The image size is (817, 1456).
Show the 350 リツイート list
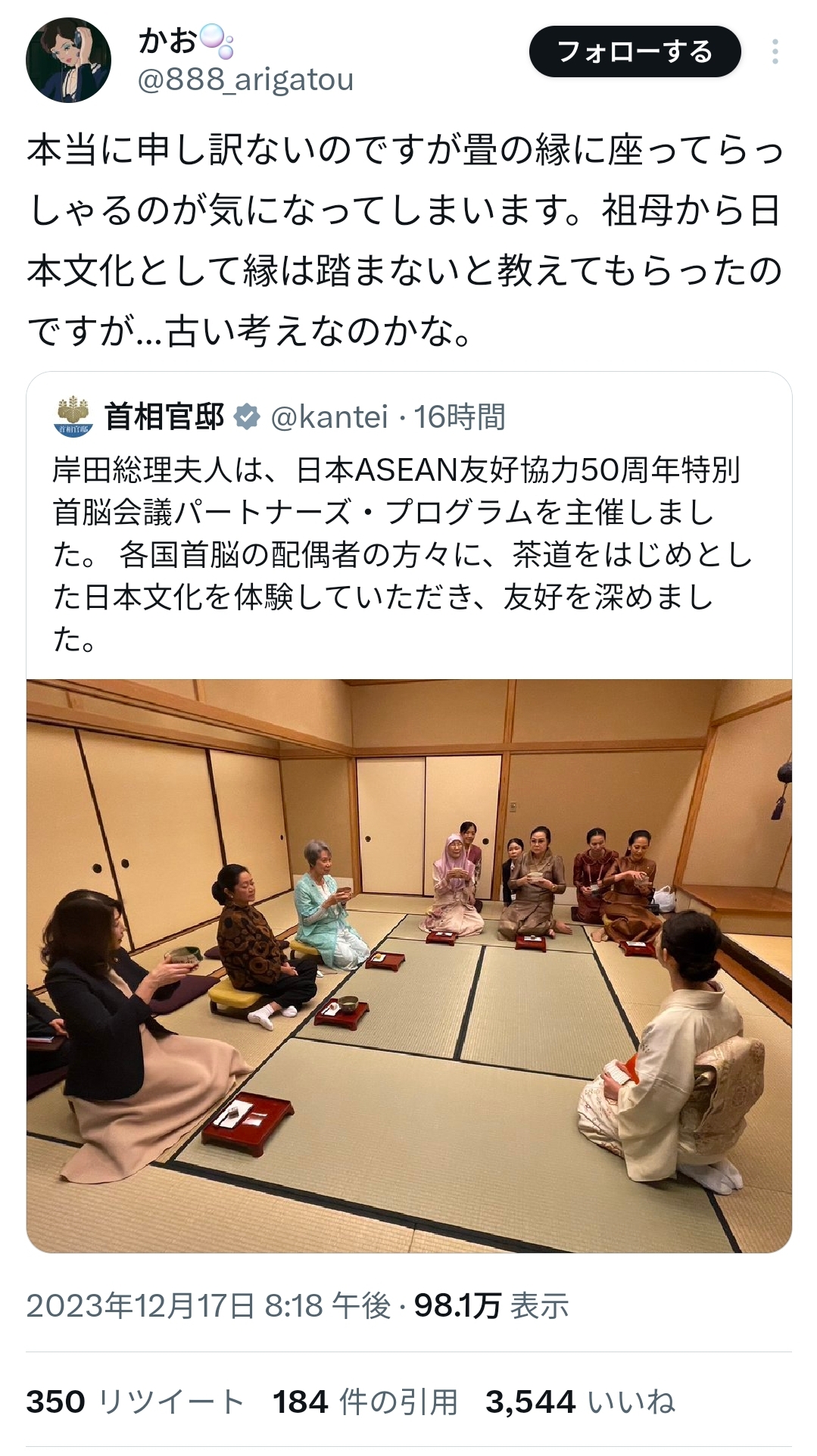[135, 1401]
